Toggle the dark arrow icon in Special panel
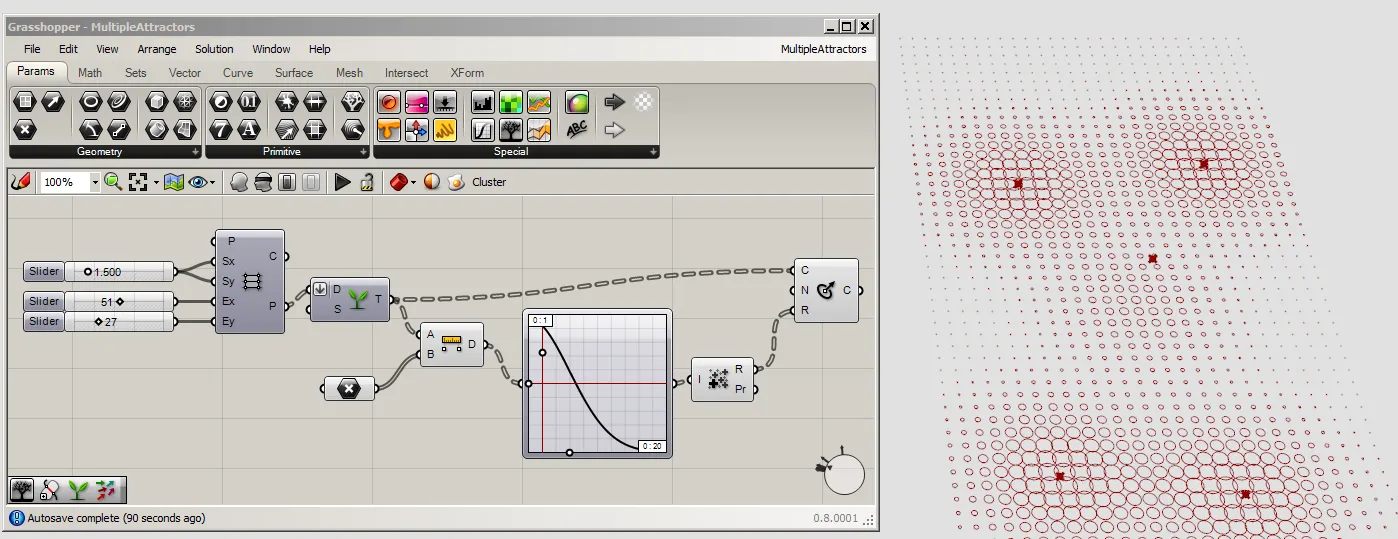1398x539 pixels. pyautogui.click(x=615, y=102)
